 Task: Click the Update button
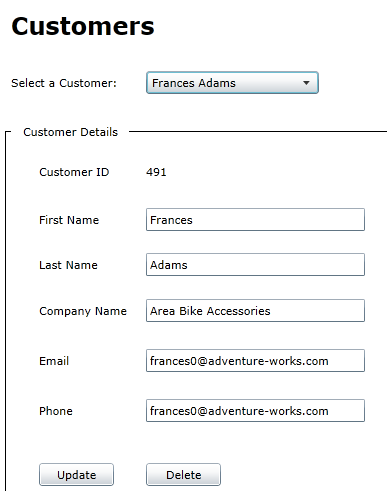click(76, 475)
